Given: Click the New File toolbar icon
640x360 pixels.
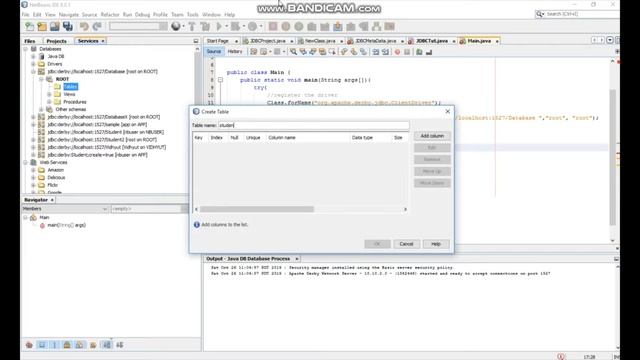Looking at the screenshot, I should click(x=29, y=27).
